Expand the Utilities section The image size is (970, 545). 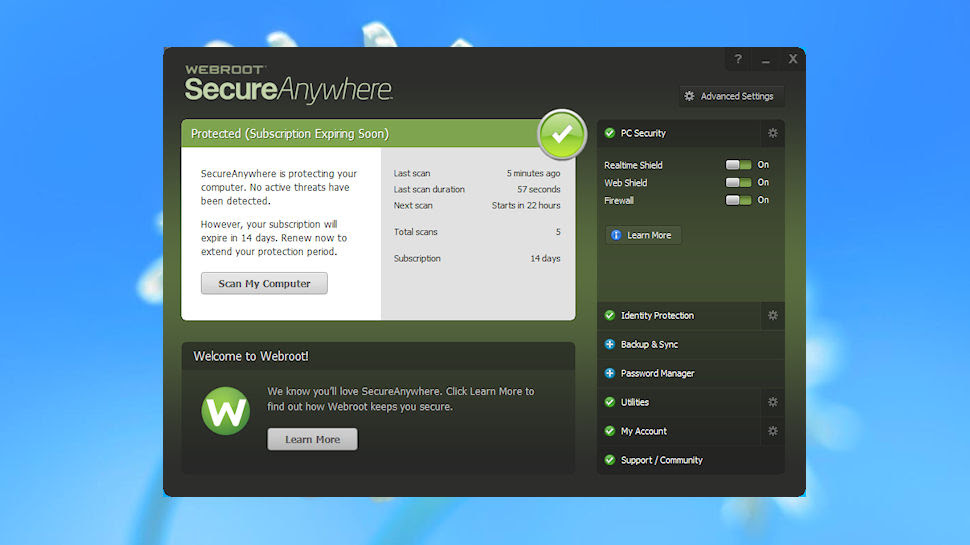679,402
